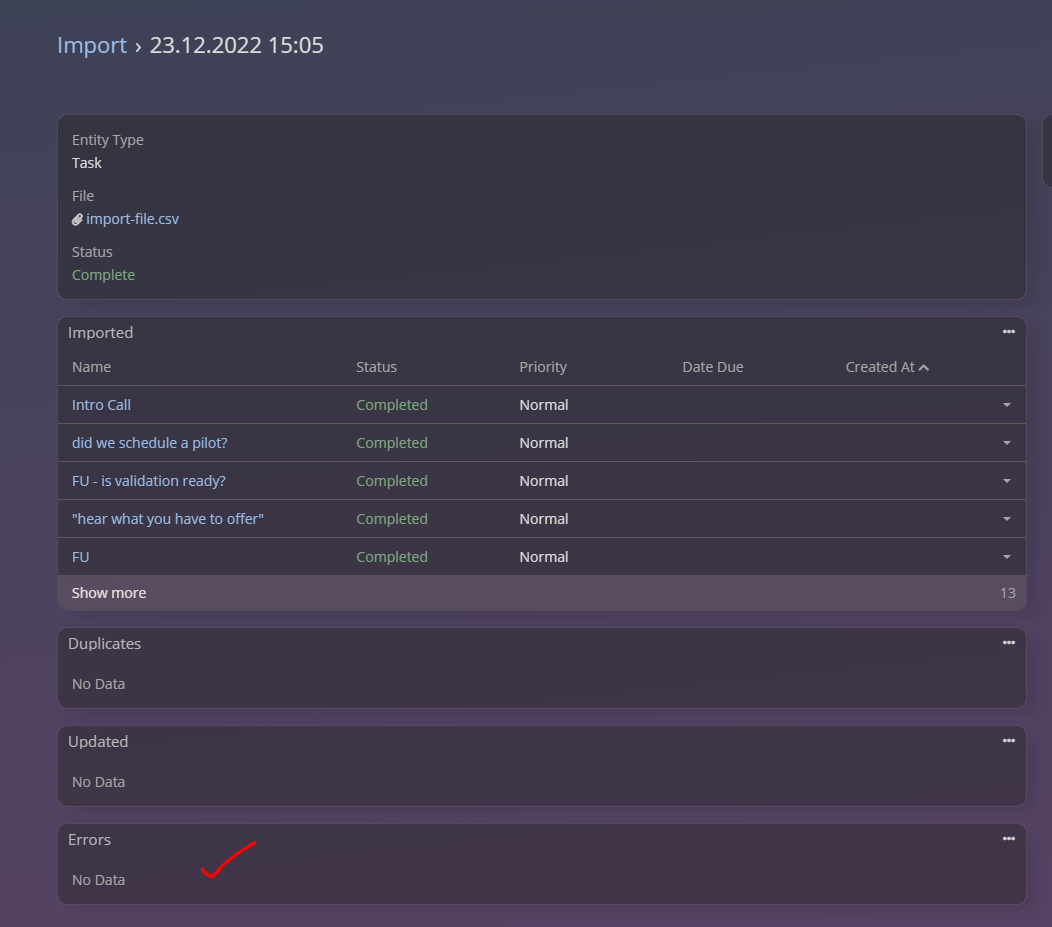
Task: Sort the list by Priority column
Action: coord(543,367)
